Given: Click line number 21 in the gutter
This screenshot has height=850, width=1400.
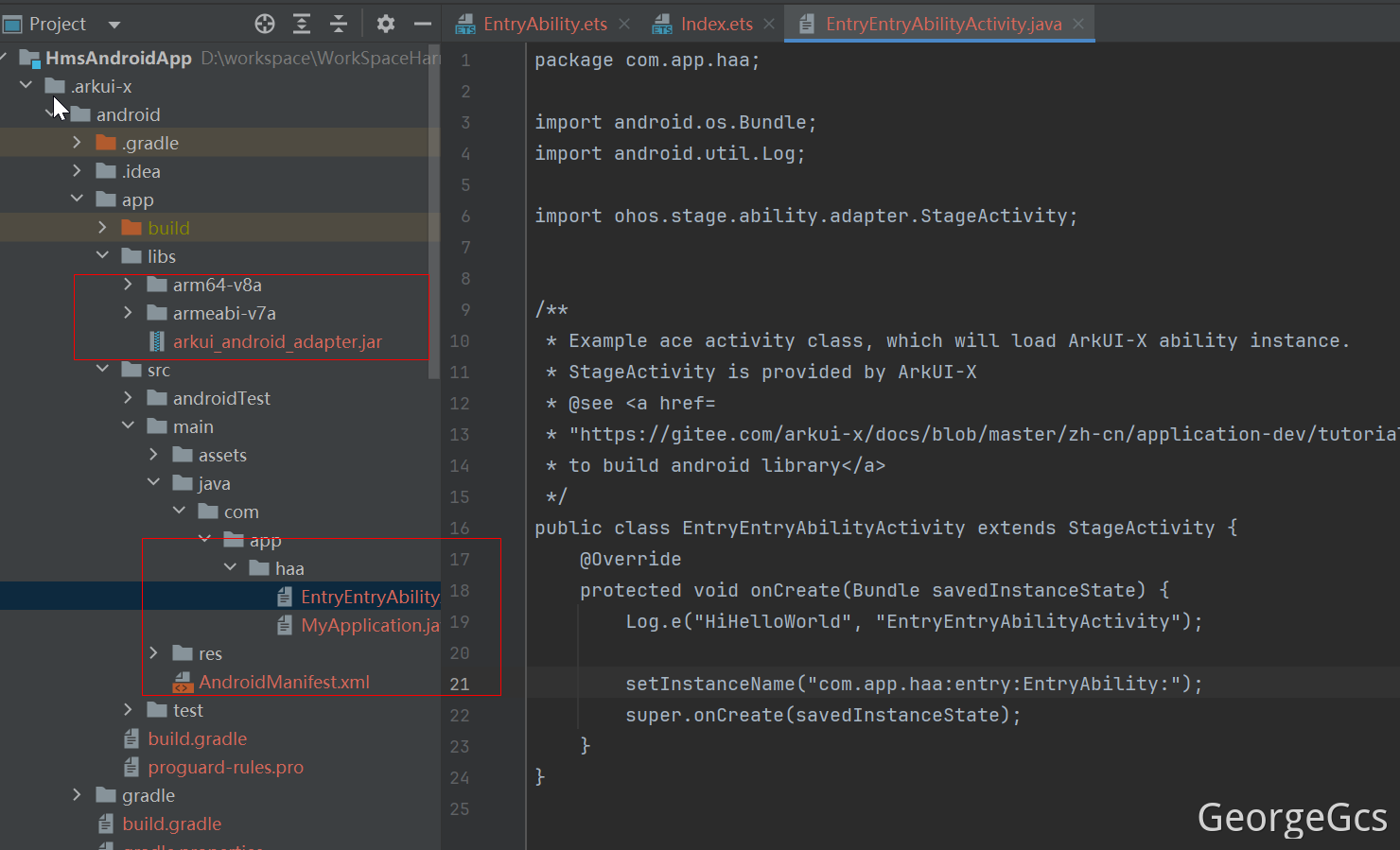Looking at the screenshot, I should [x=460, y=685].
